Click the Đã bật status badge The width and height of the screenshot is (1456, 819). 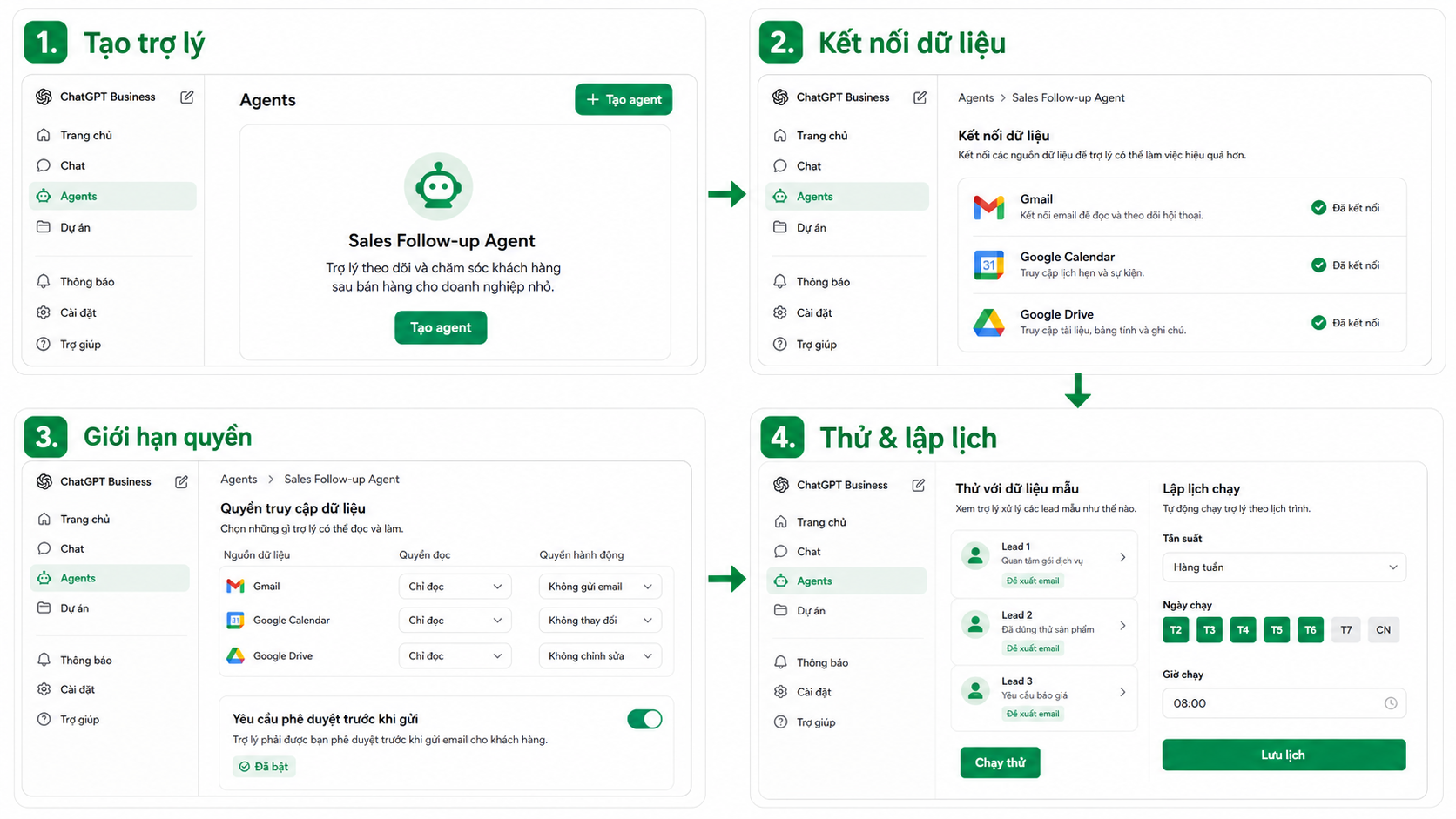coord(264,767)
